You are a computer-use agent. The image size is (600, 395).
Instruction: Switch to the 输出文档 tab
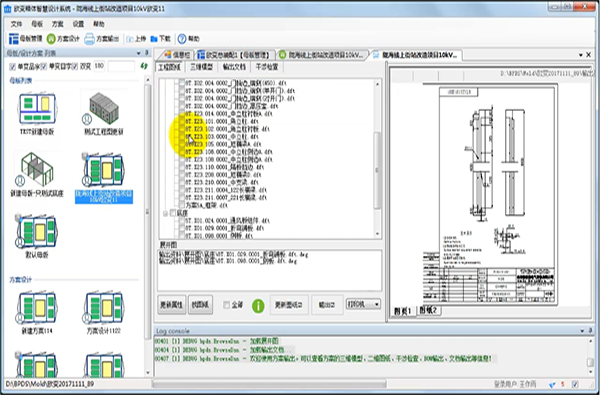pos(234,67)
